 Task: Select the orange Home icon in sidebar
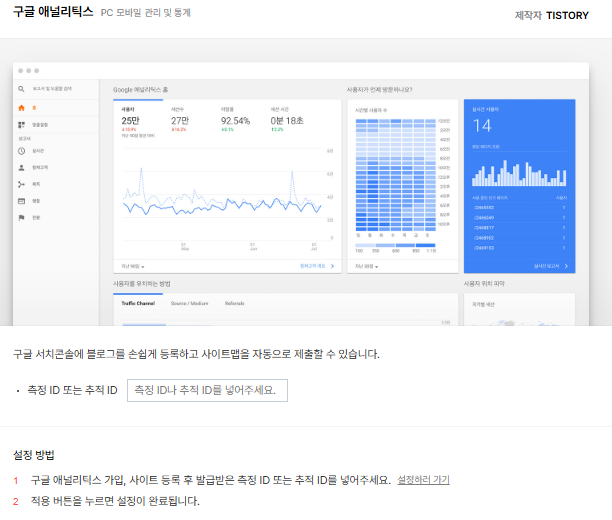(21, 108)
